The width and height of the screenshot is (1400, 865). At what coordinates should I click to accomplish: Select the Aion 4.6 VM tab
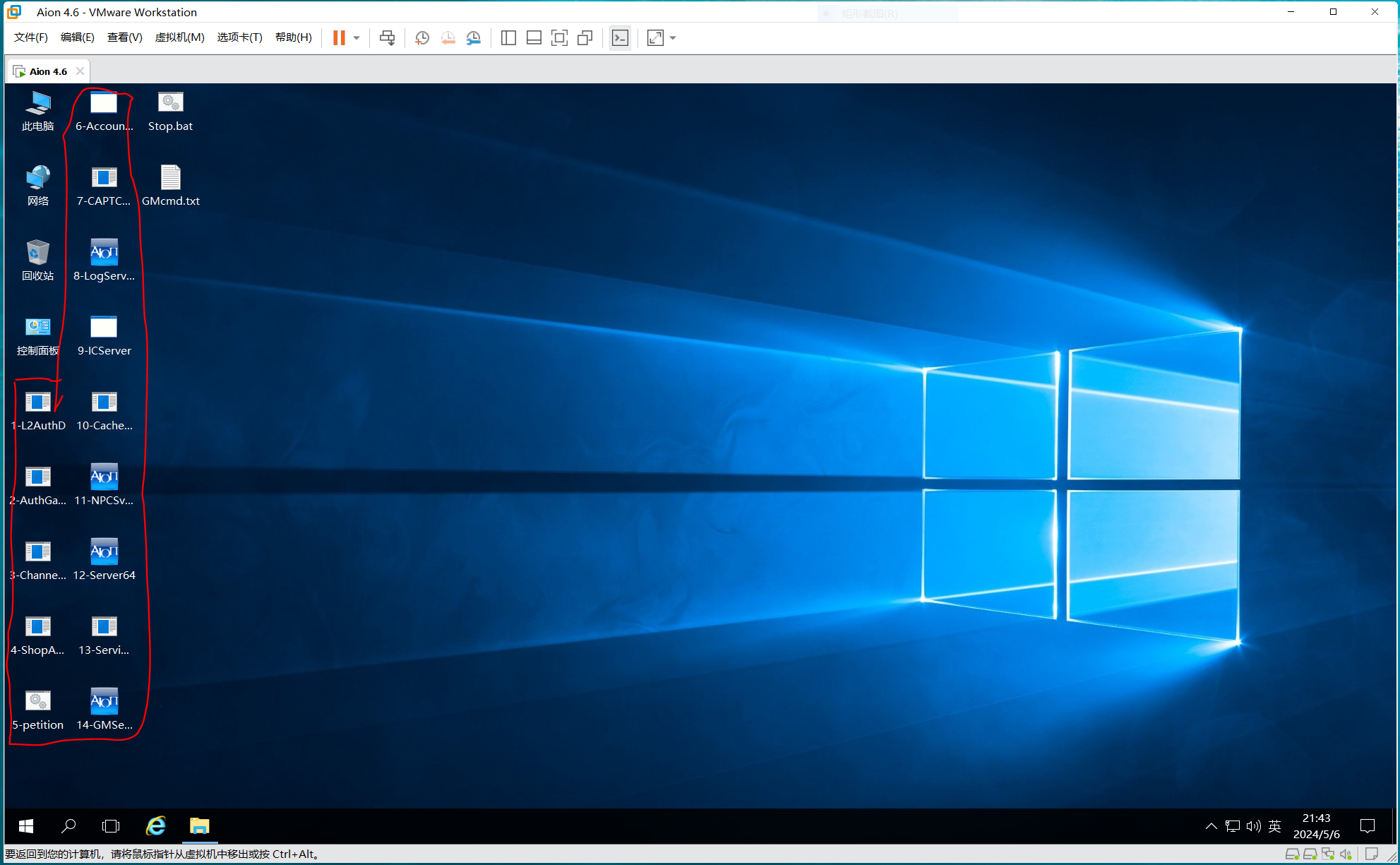tap(48, 71)
